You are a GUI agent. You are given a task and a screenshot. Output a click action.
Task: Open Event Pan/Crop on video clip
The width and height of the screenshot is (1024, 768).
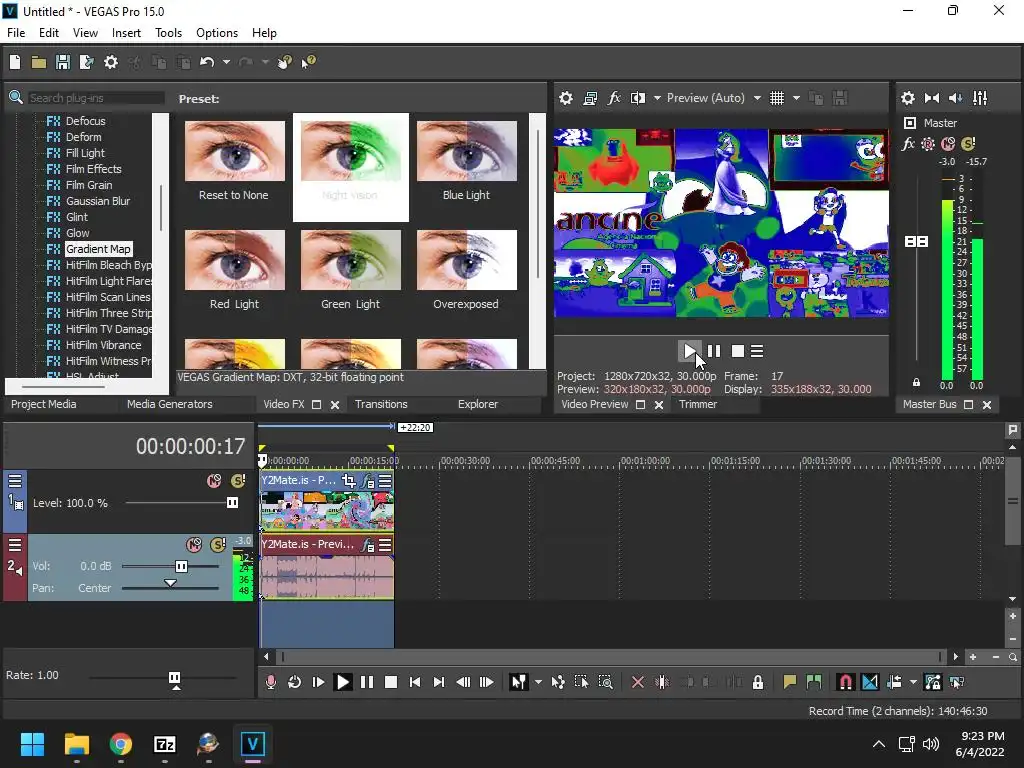349,481
